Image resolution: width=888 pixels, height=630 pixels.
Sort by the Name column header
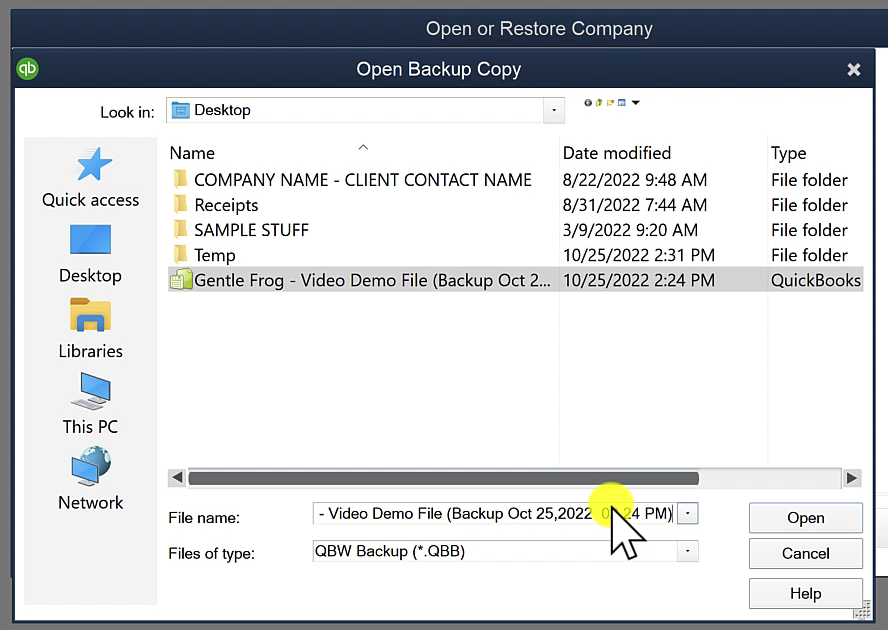tap(193, 153)
